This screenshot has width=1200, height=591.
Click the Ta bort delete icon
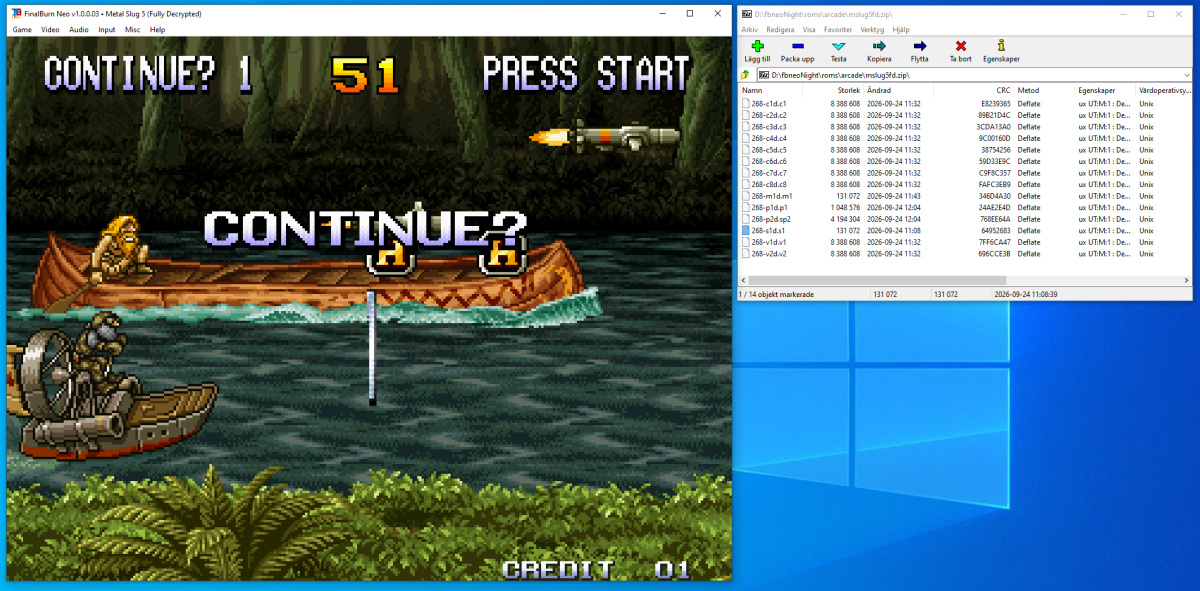pos(961,46)
